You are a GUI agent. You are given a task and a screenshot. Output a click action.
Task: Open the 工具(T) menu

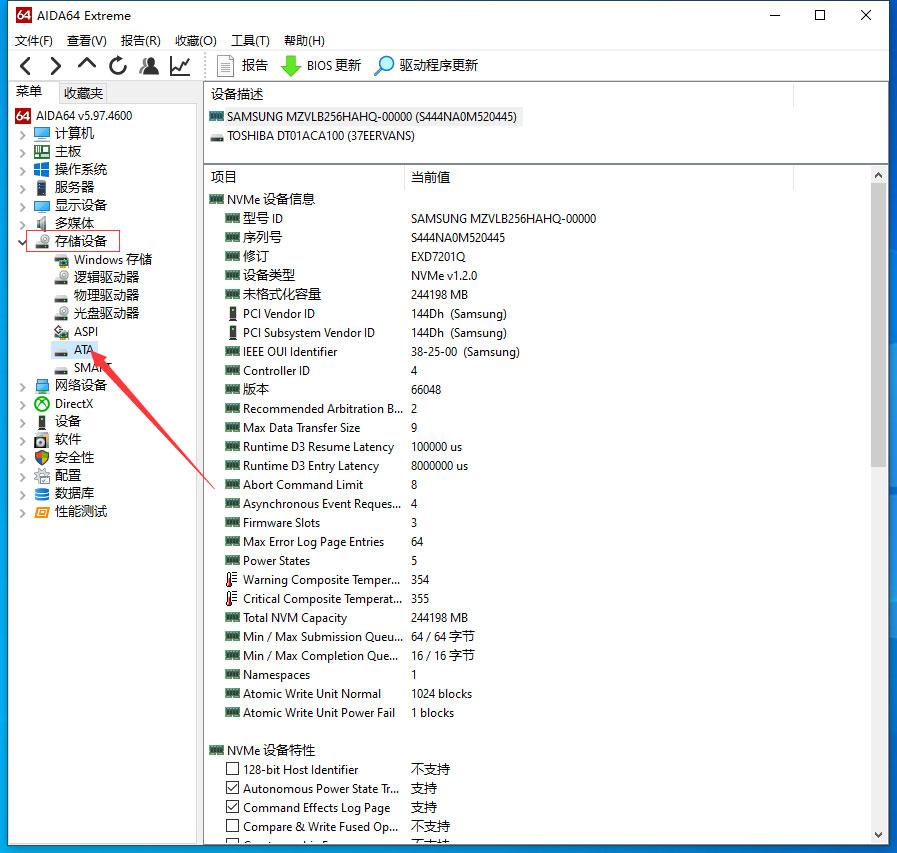(x=249, y=40)
